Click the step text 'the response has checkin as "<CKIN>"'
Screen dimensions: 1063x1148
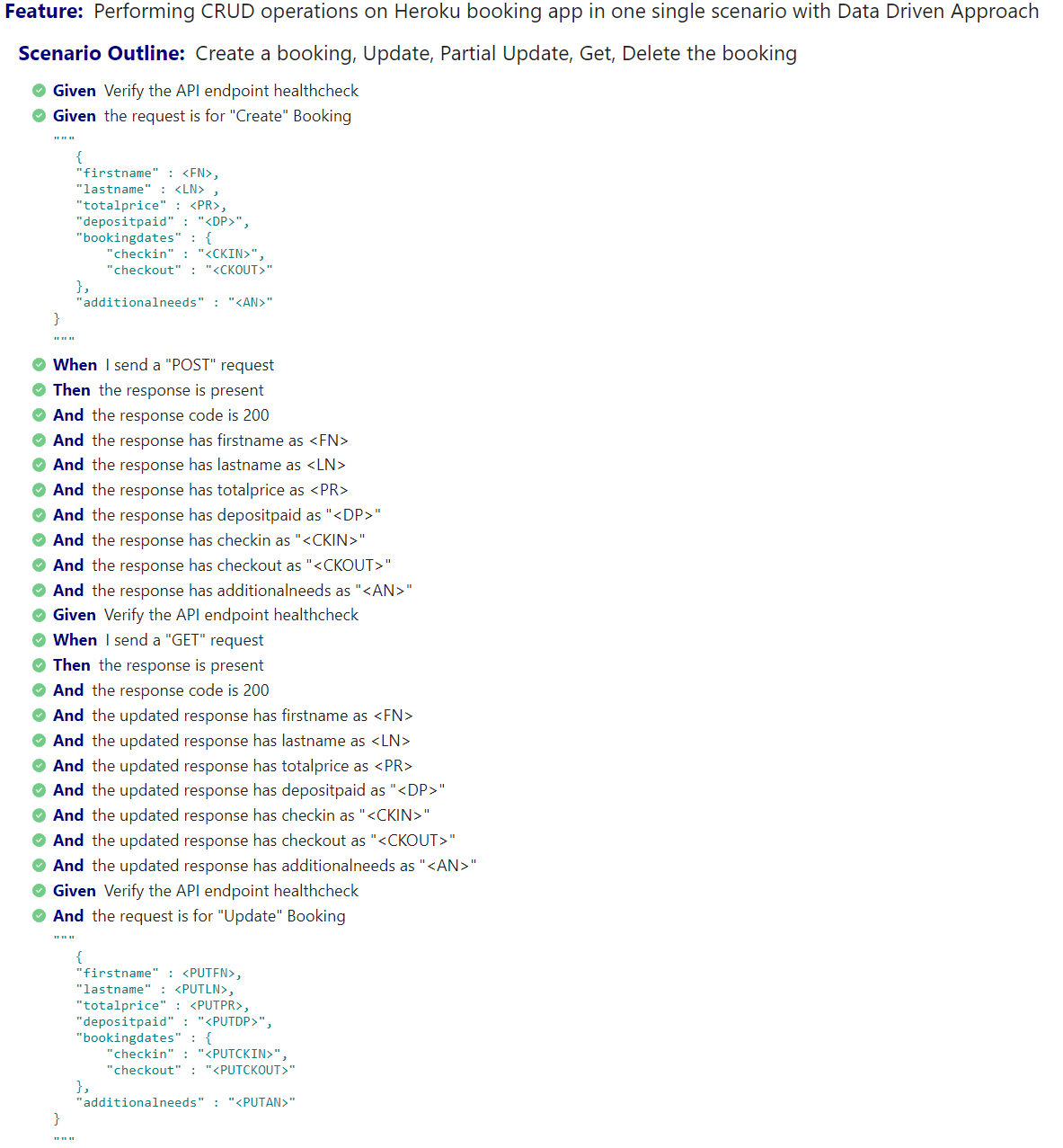pos(228,540)
